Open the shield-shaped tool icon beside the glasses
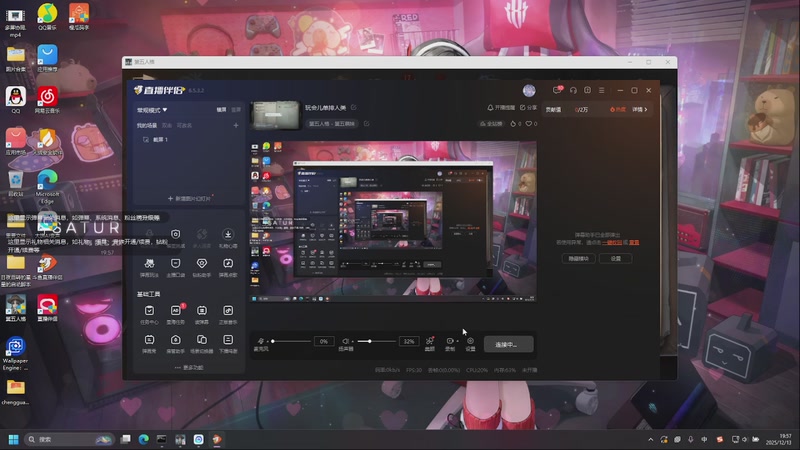Screen dimensions: 800x450 [176, 263]
